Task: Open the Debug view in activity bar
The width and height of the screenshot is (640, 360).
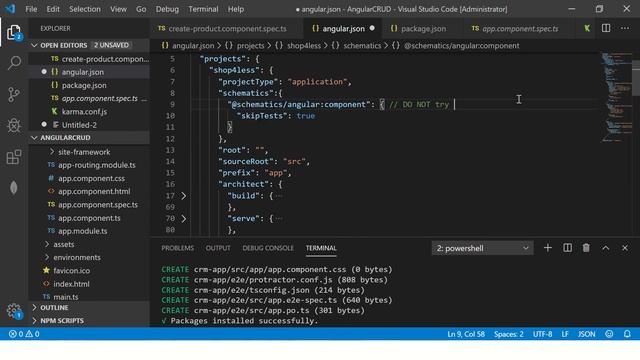Action: pos(14,125)
